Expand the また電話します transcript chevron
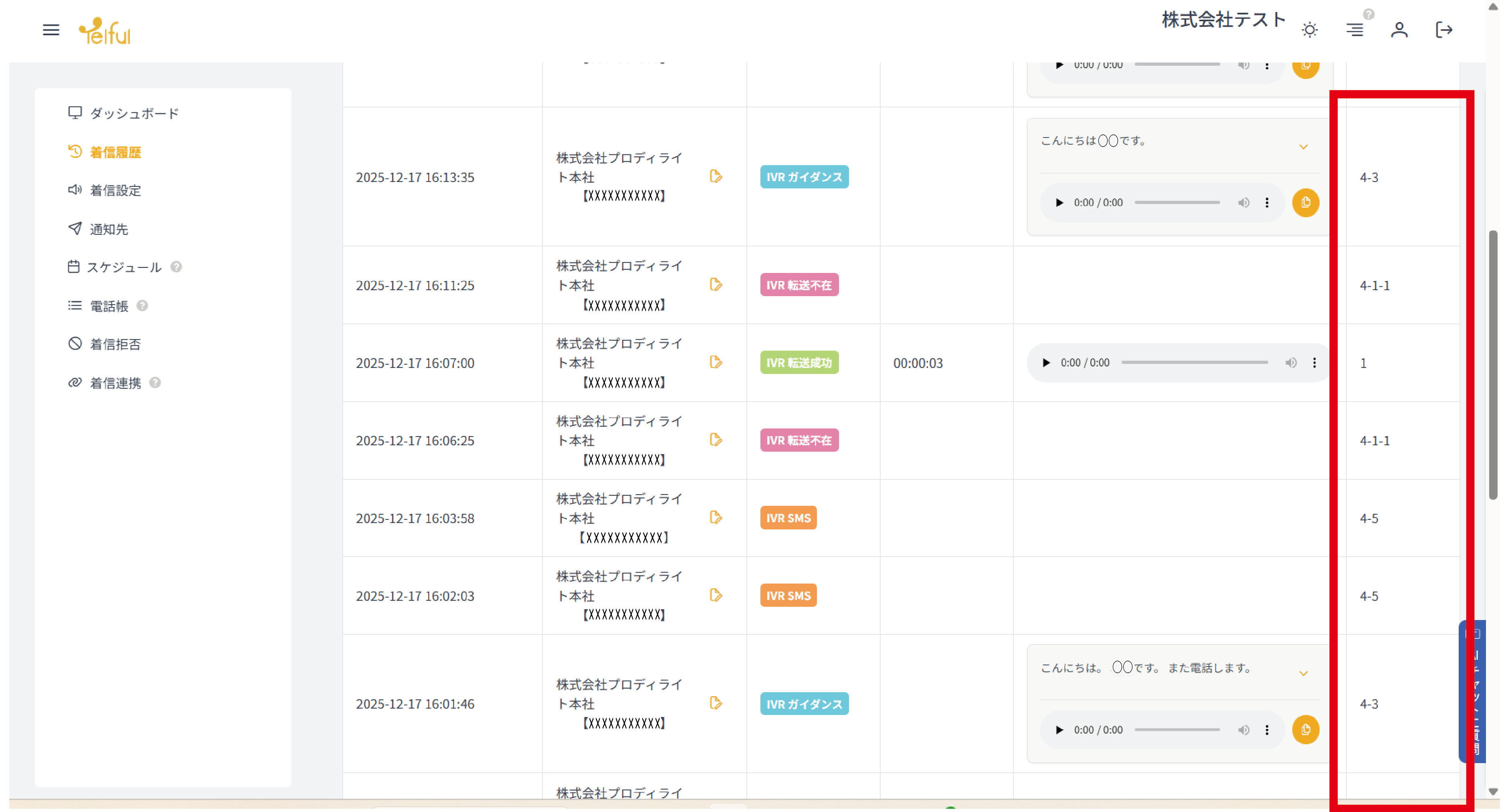 pyautogui.click(x=1303, y=674)
